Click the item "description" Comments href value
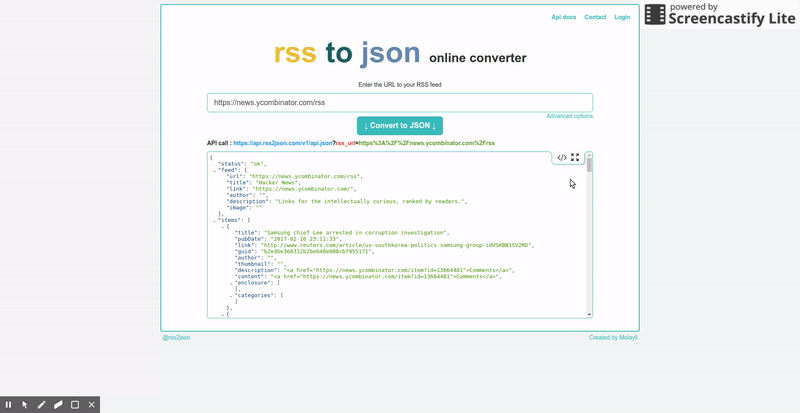The image size is (800, 413). (398, 271)
